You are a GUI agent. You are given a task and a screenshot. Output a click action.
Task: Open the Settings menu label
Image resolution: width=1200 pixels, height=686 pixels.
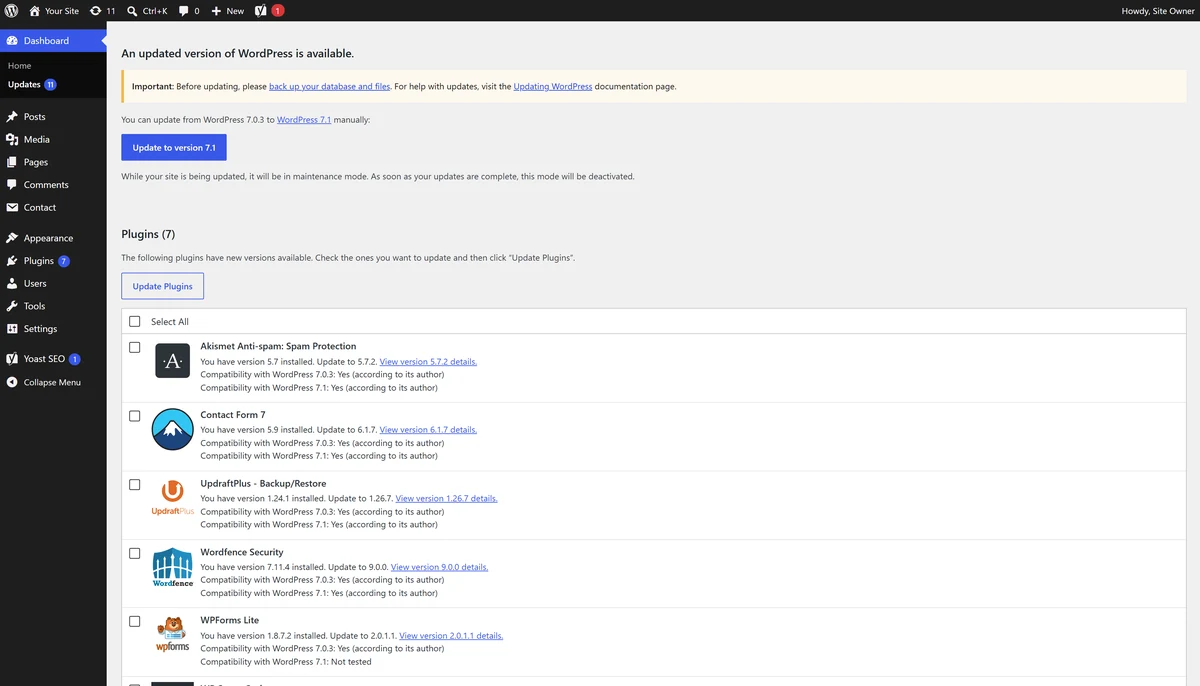click(x=40, y=329)
